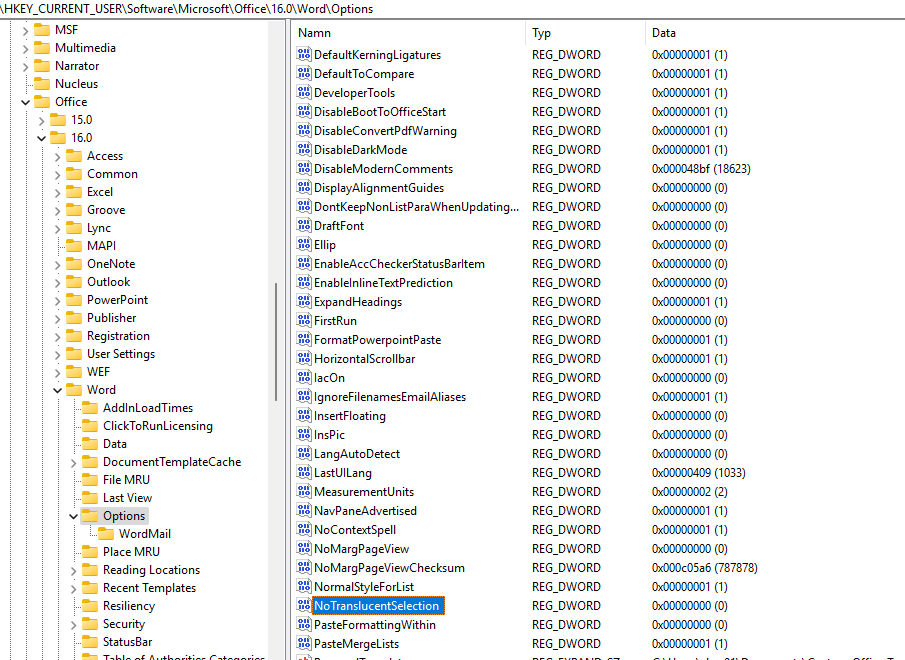Image resolution: width=905 pixels, height=660 pixels.
Task: Click the data cell 0x00000409 (1033)
Action: [x=698, y=472]
